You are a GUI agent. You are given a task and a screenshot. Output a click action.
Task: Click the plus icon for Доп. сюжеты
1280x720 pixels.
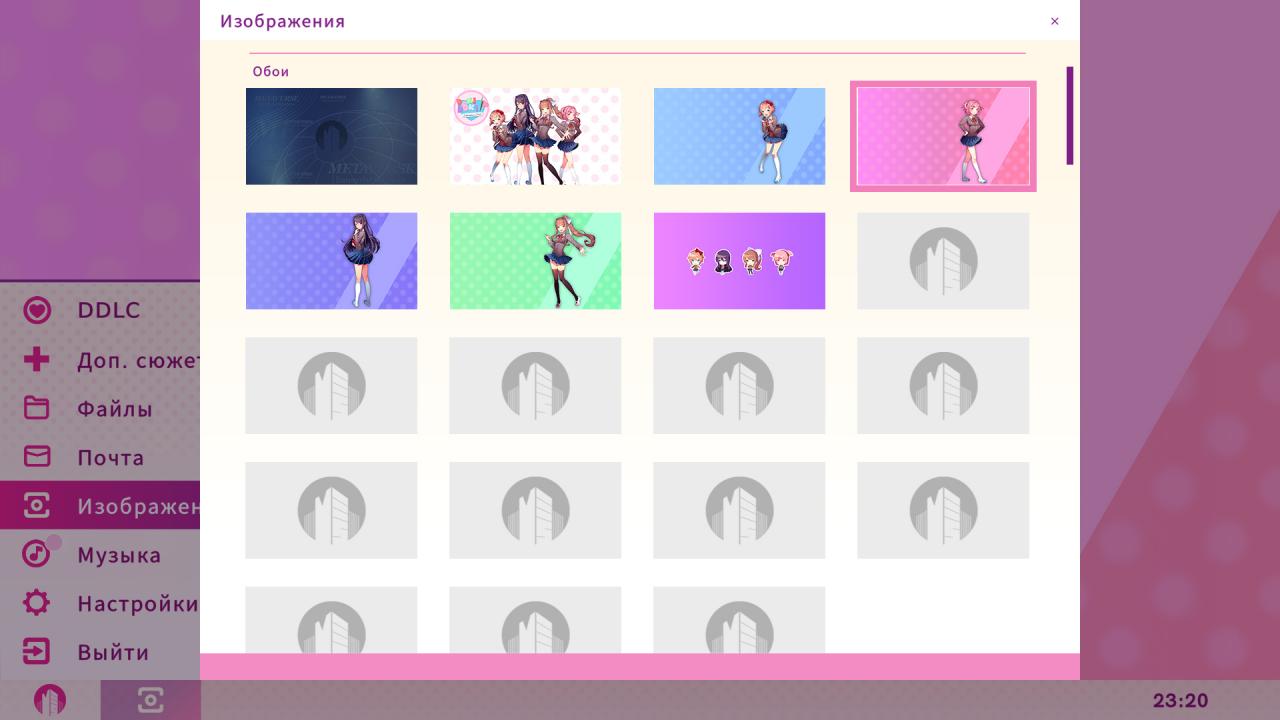tap(37, 359)
